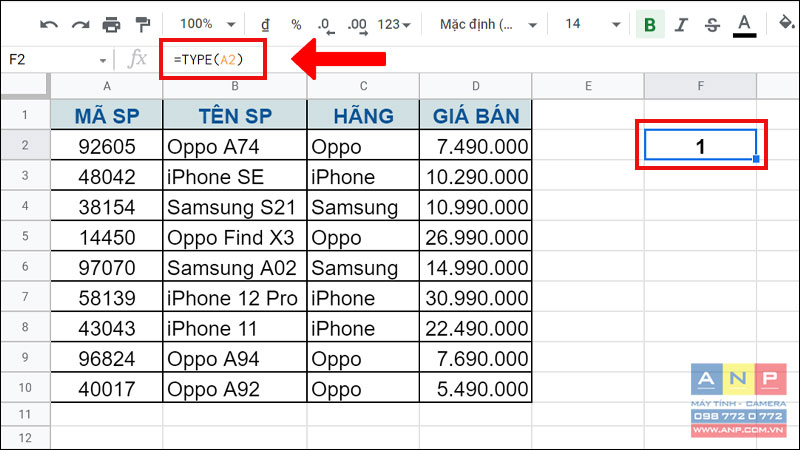This screenshot has height=450, width=800.
Task: Format as currency with the đ icon
Action: coord(265,24)
